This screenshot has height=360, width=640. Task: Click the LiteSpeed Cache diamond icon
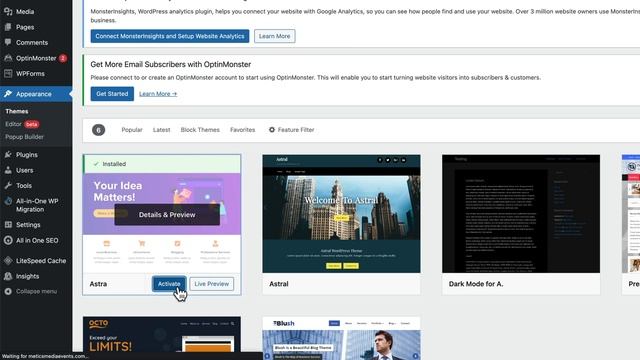pos(8,260)
